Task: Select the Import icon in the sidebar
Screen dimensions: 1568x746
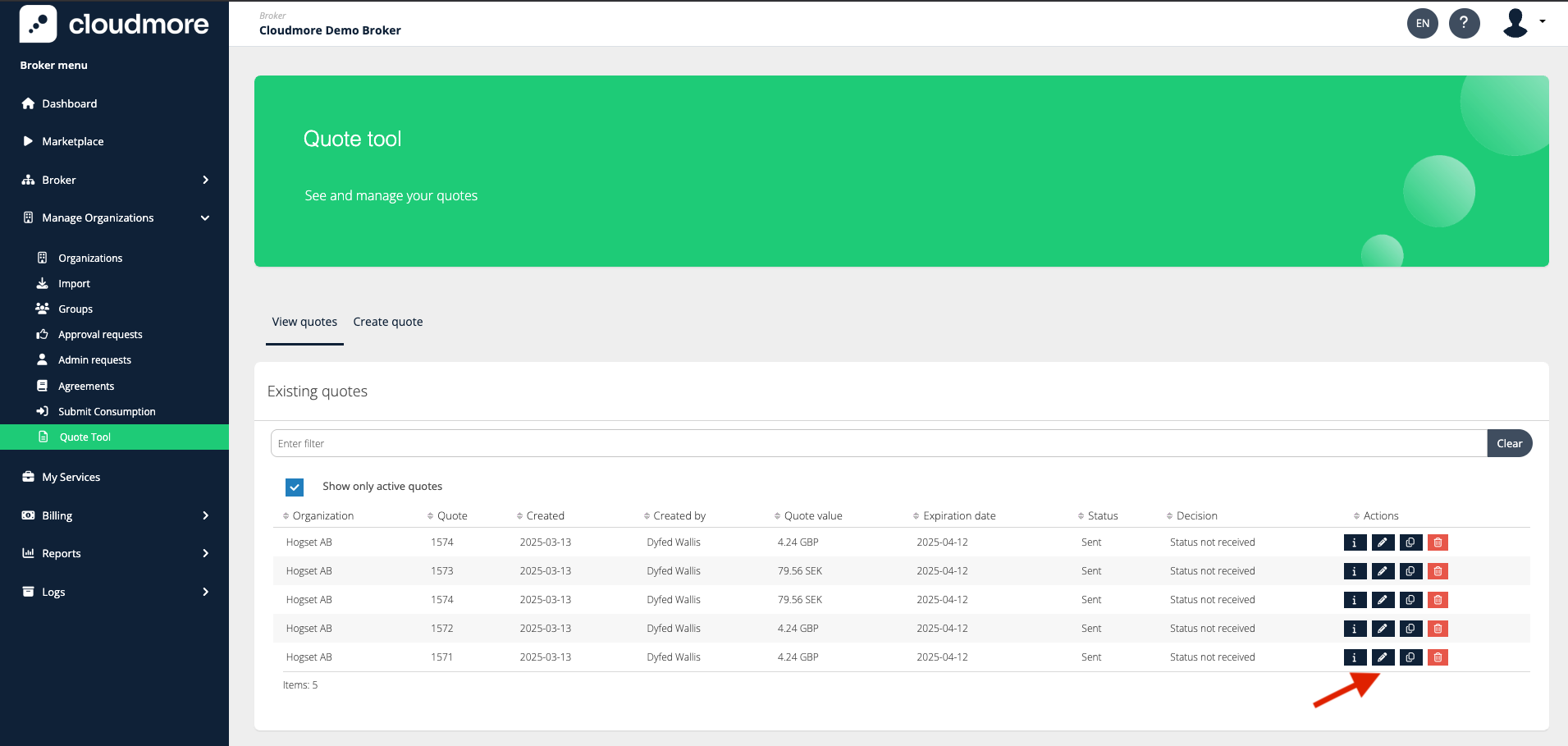Action: pyautogui.click(x=42, y=282)
